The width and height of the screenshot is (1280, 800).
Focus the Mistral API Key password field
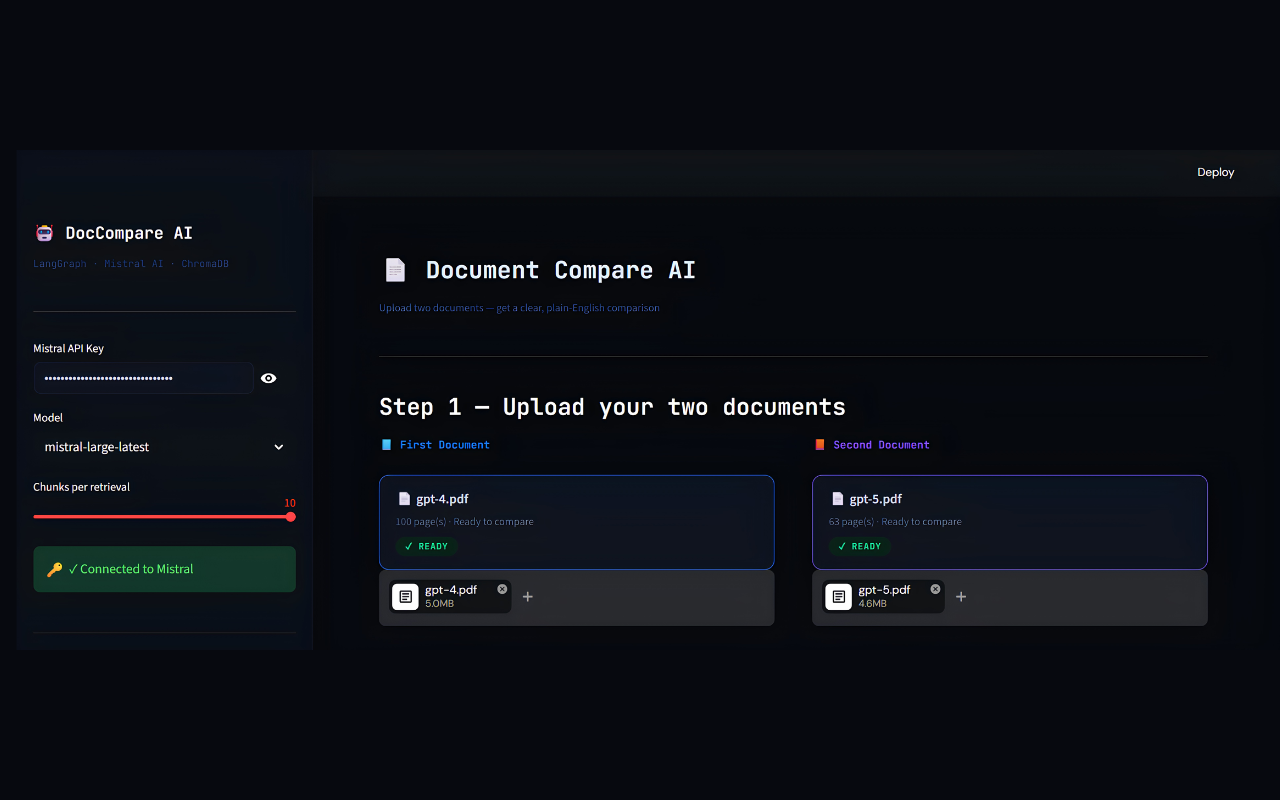pyautogui.click(x=144, y=378)
